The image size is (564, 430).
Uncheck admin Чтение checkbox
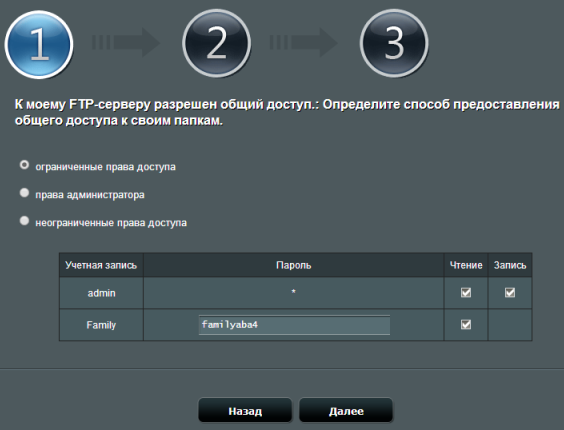click(466, 293)
